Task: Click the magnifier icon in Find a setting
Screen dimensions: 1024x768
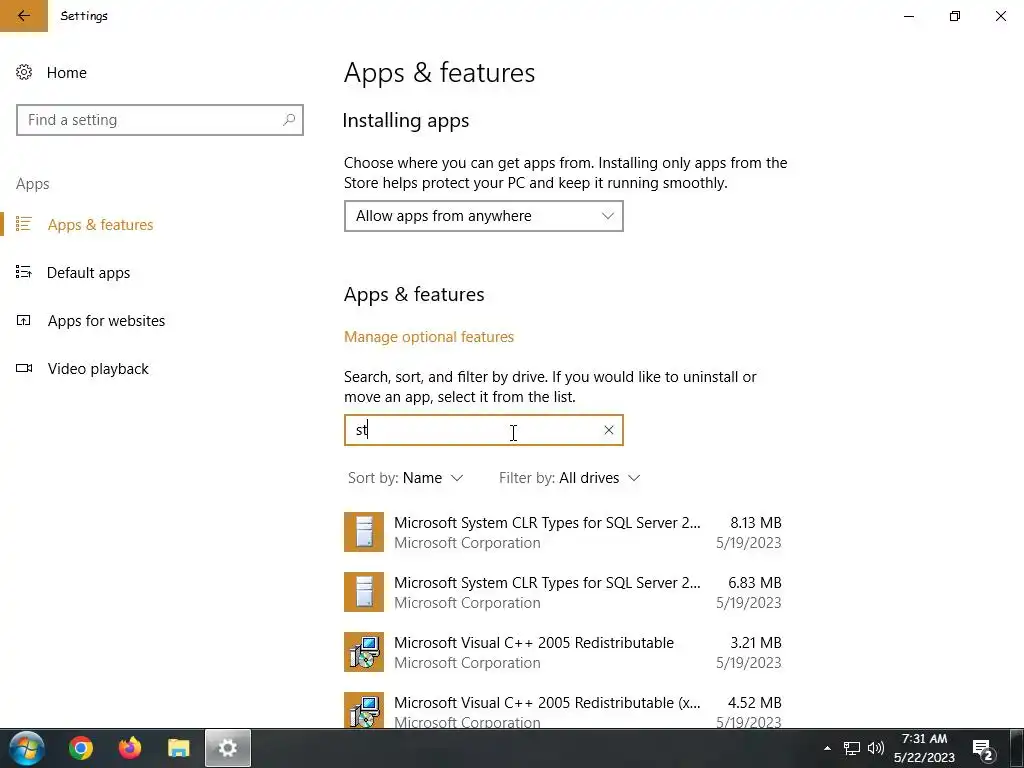Action: pos(289,120)
